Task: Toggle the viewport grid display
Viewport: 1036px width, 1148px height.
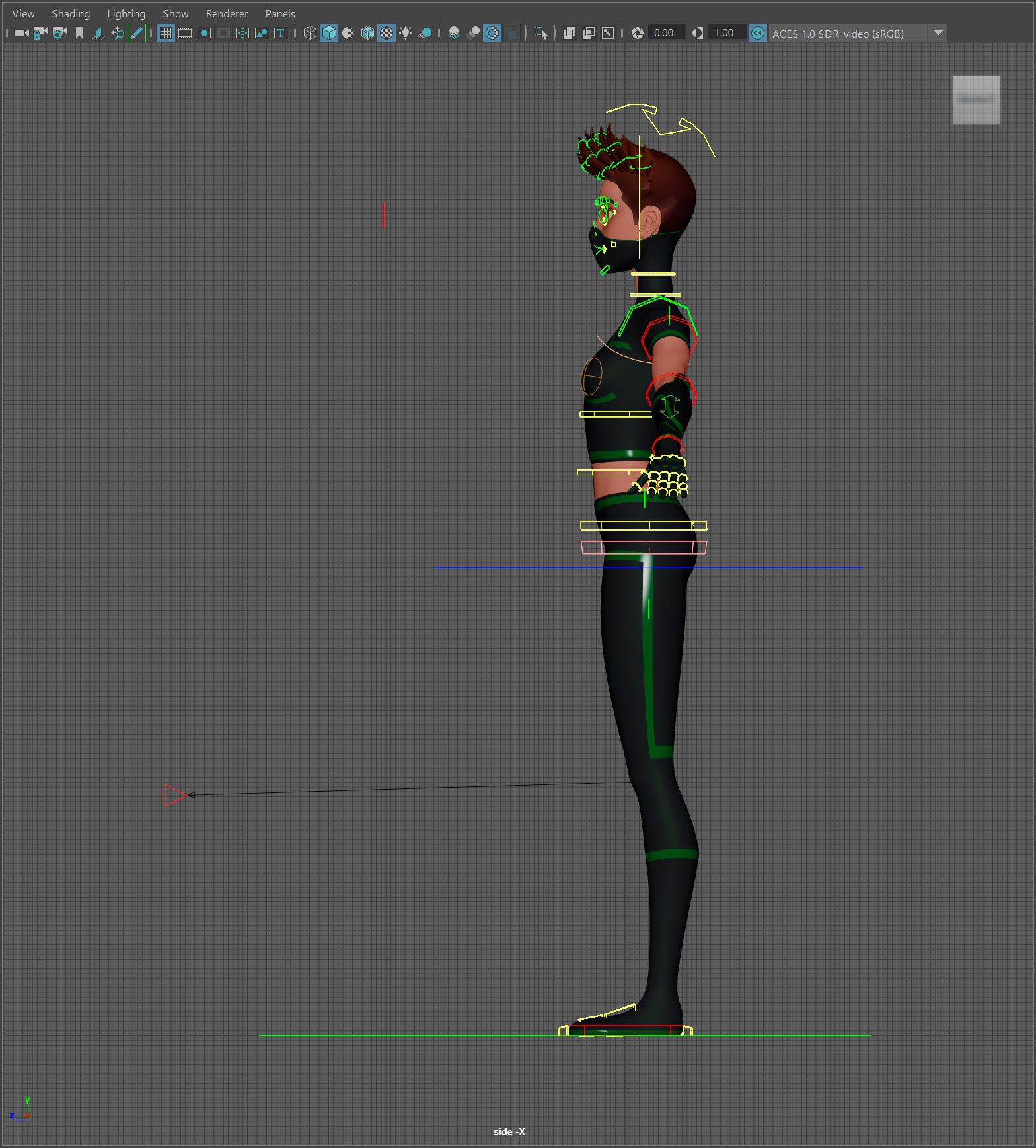Action: tap(166, 33)
